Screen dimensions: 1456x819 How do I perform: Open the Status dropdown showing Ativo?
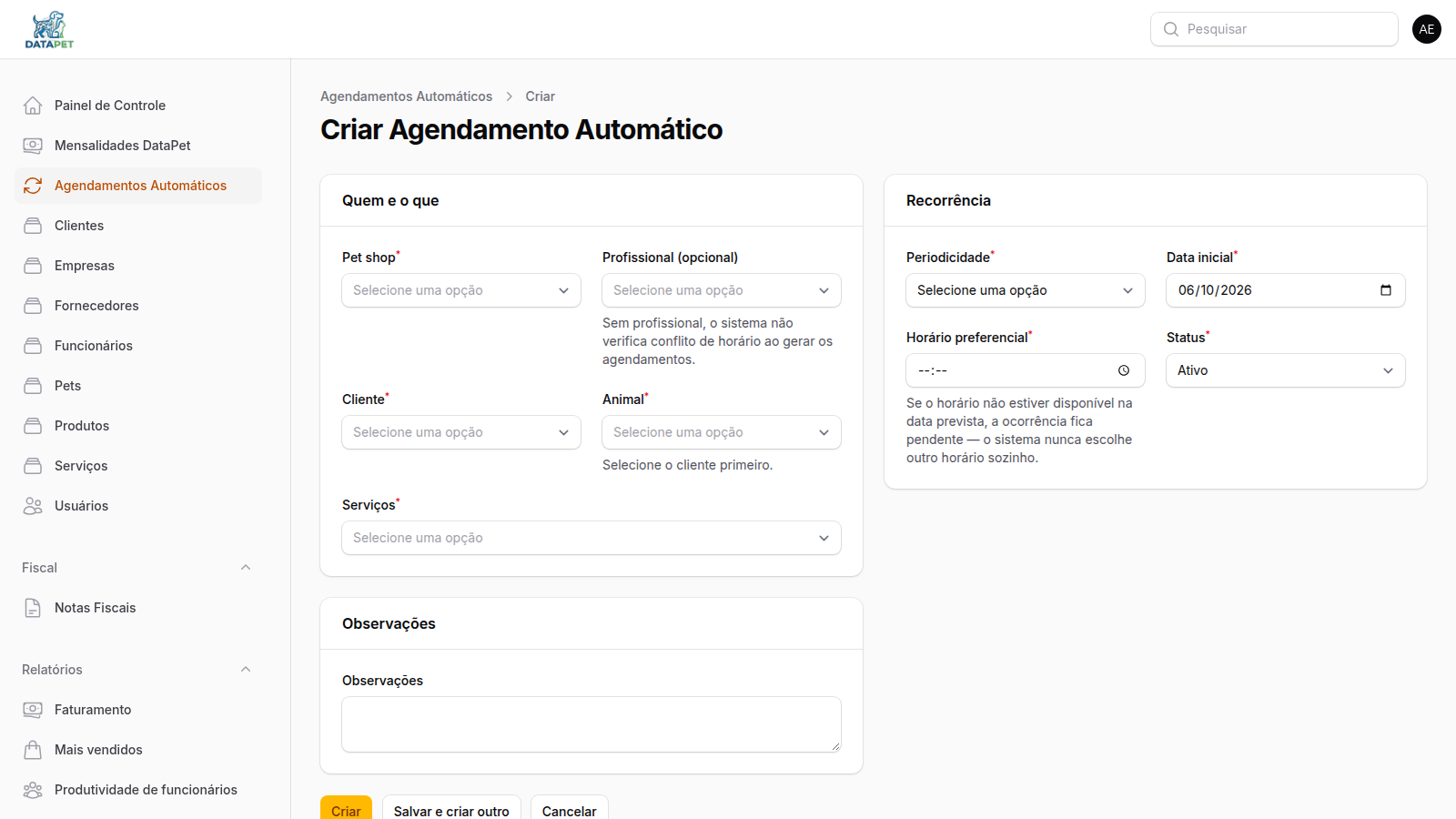pos(1286,370)
